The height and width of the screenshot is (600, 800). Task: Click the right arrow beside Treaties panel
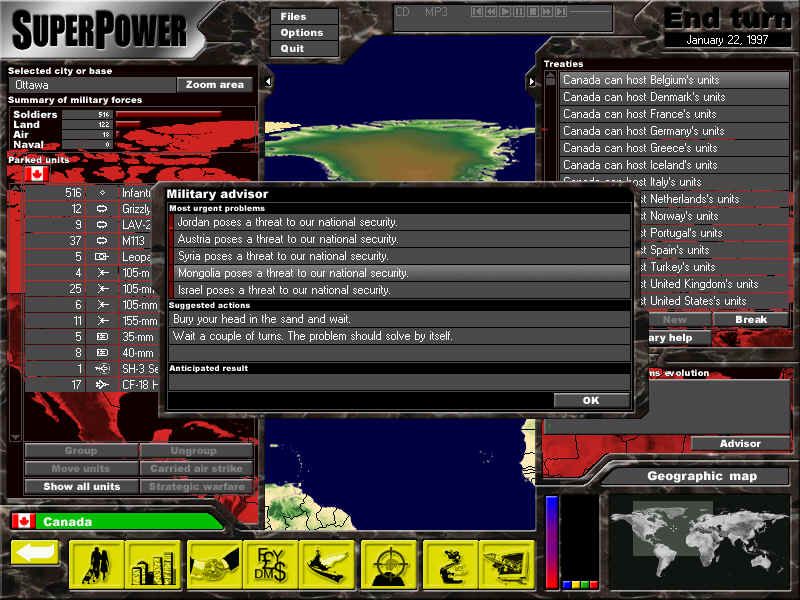pos(532,82)
